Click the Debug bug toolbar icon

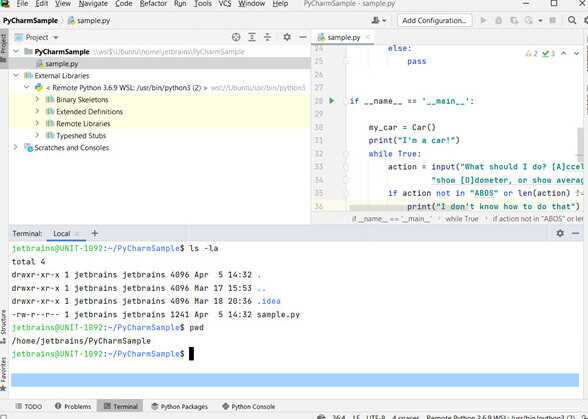tap(499, 20)
